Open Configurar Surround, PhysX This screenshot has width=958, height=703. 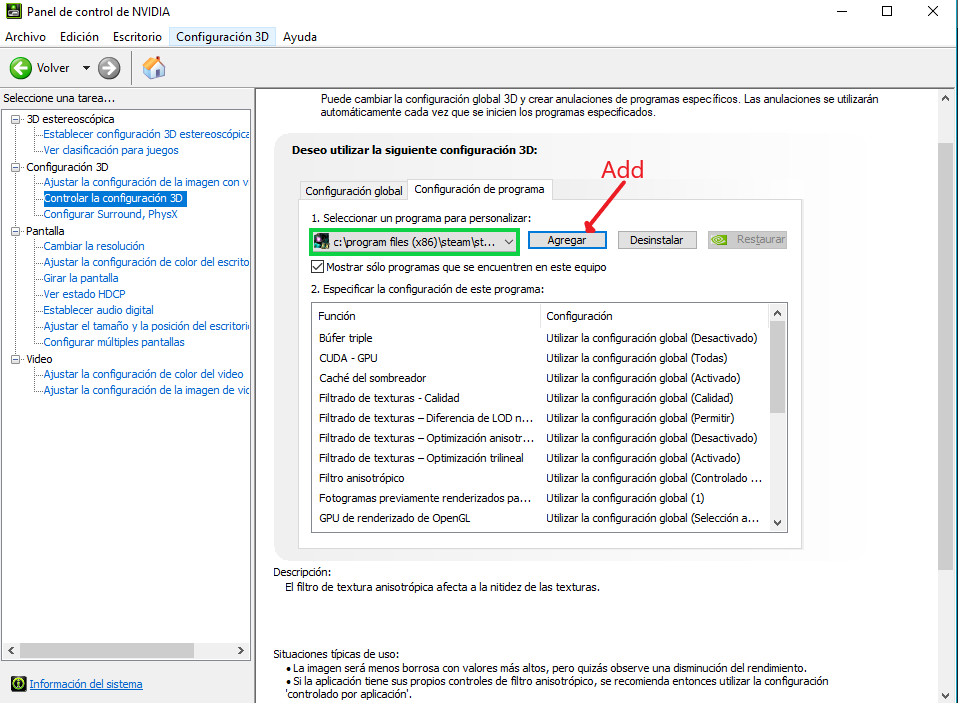point(111,214)
